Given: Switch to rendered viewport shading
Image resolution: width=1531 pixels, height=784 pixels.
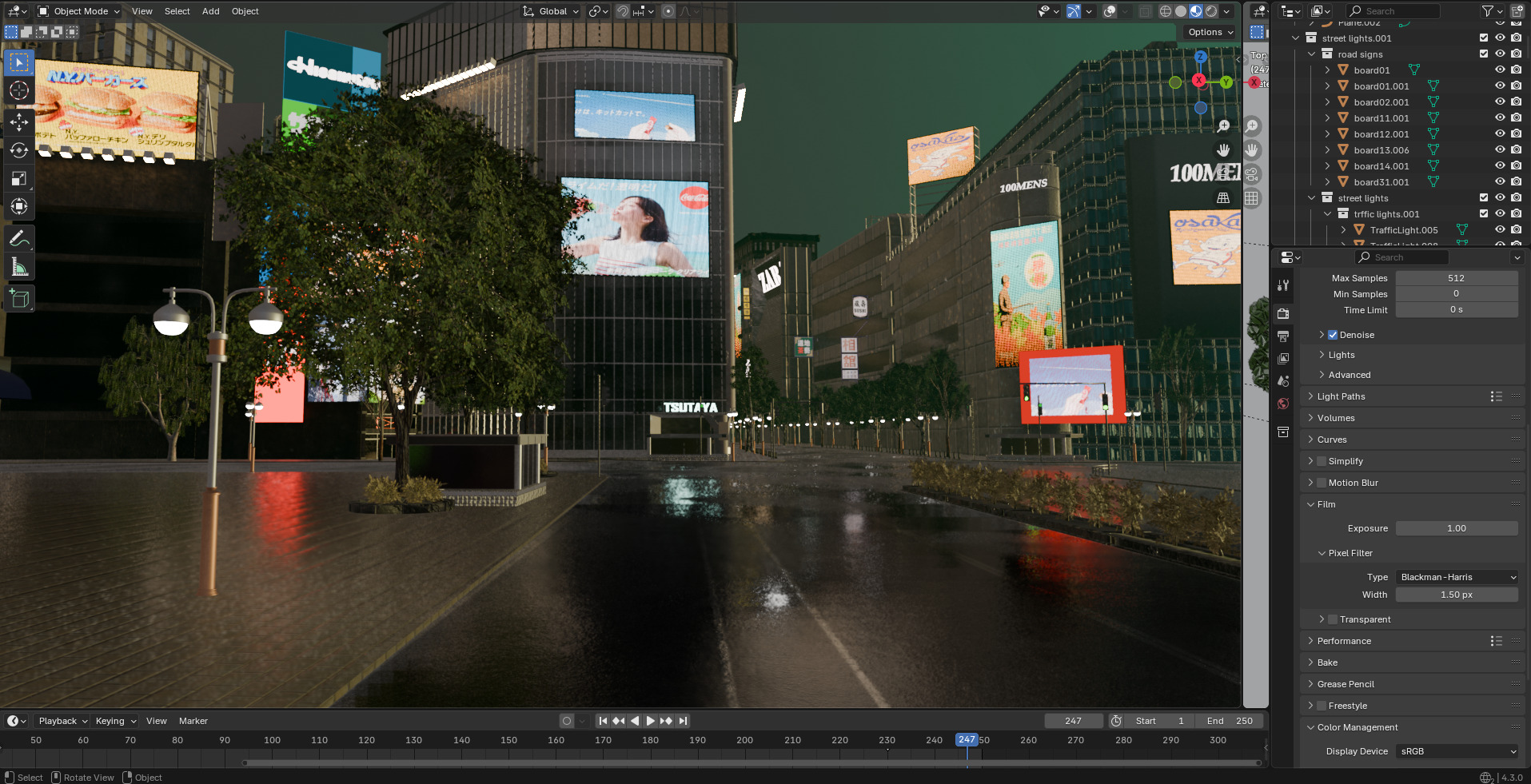Looking at the screenshot, I should pos(1211,11).
